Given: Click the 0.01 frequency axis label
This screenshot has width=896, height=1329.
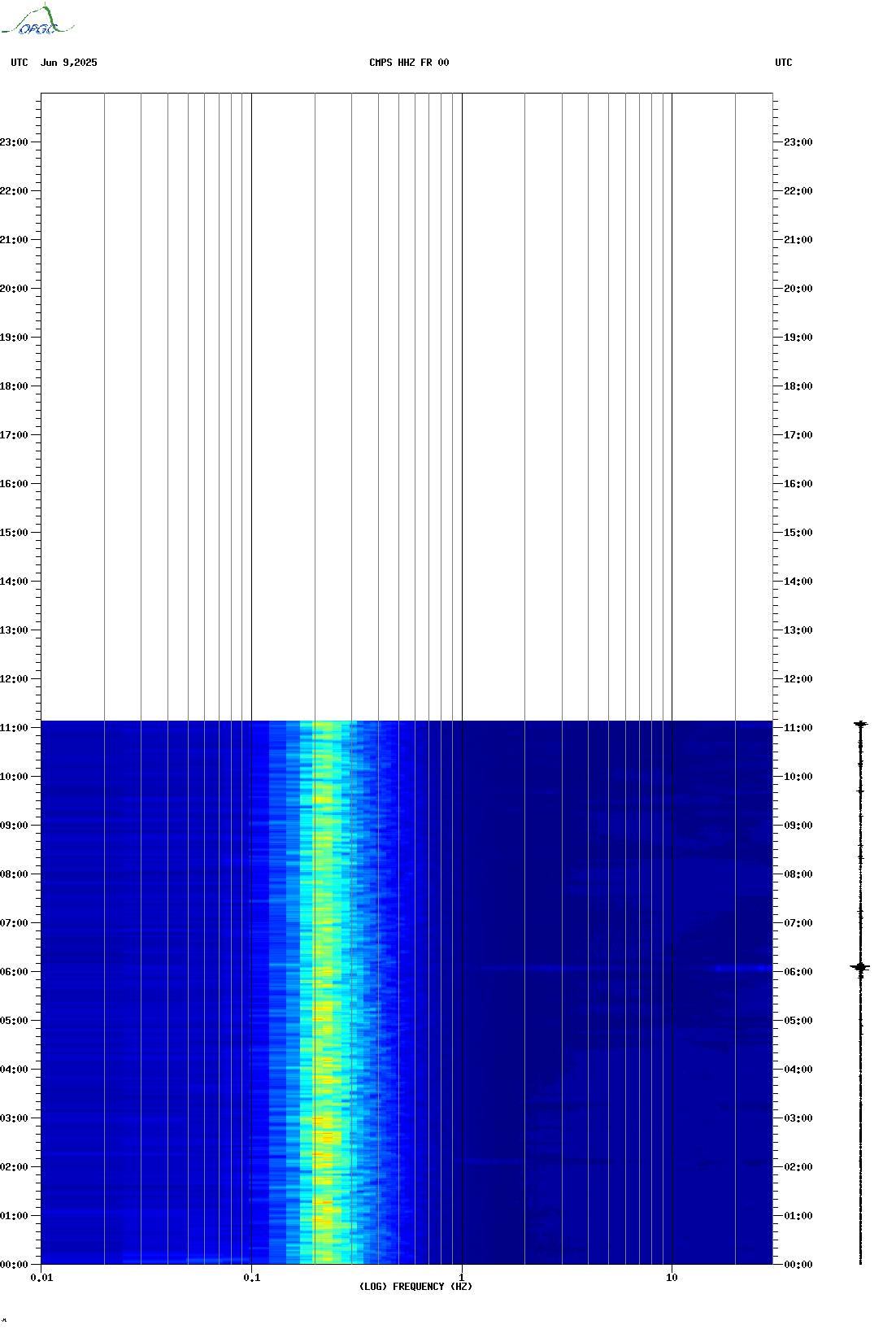Looking at the screenshot, I should (x=42, y=1278).
